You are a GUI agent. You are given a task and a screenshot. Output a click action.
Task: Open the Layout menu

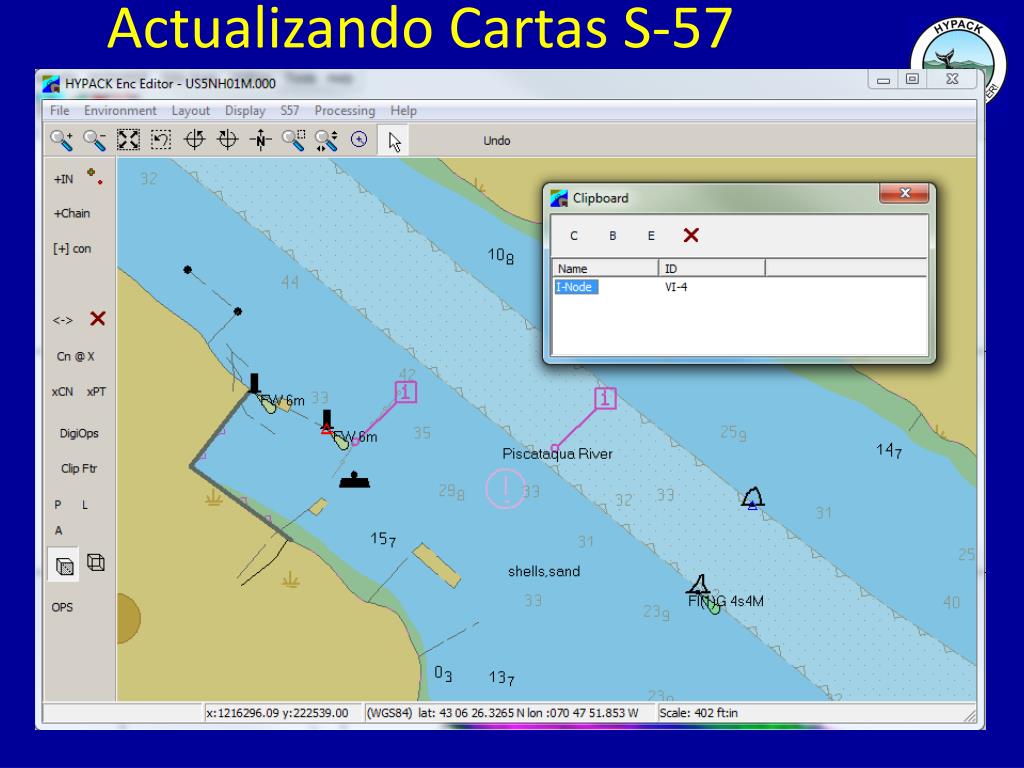coord(191,111)
